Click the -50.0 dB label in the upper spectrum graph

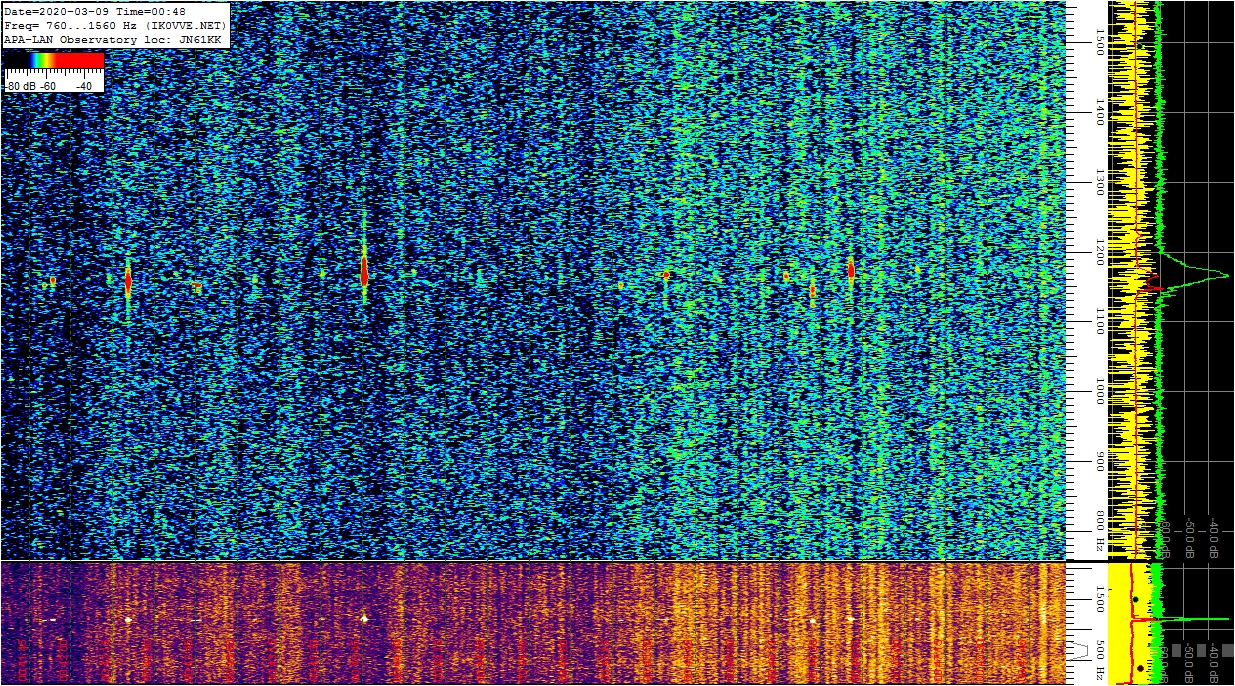(x=1189, y=538)
